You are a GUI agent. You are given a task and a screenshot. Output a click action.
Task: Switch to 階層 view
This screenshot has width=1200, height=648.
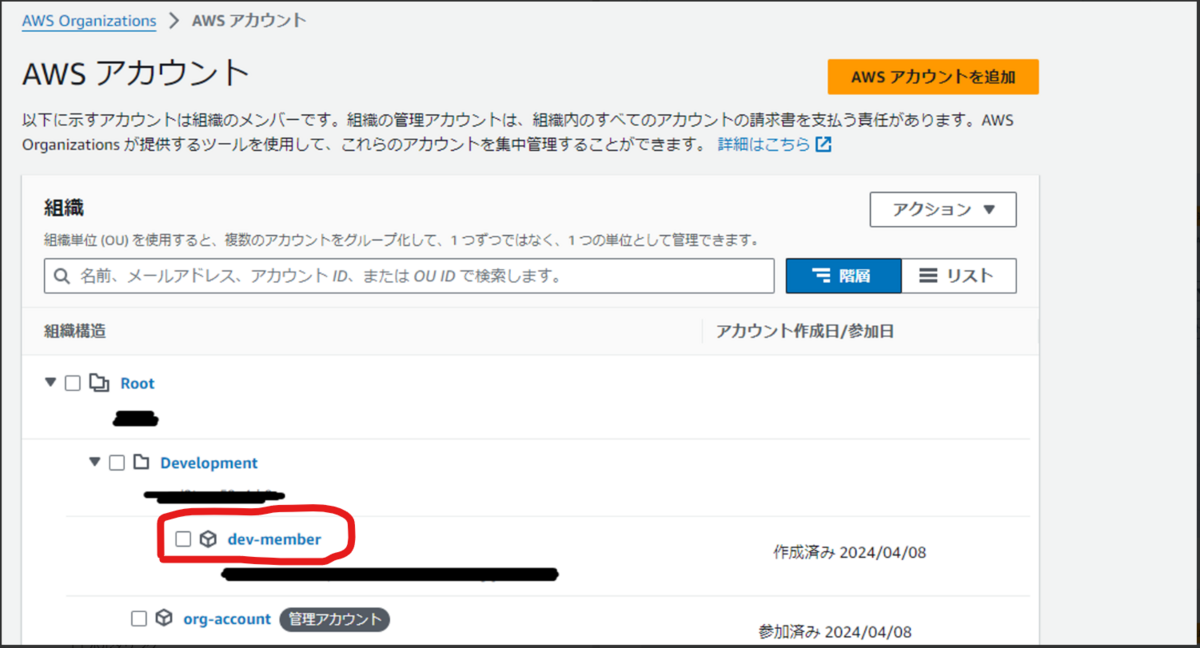click(x=843, y=276)
